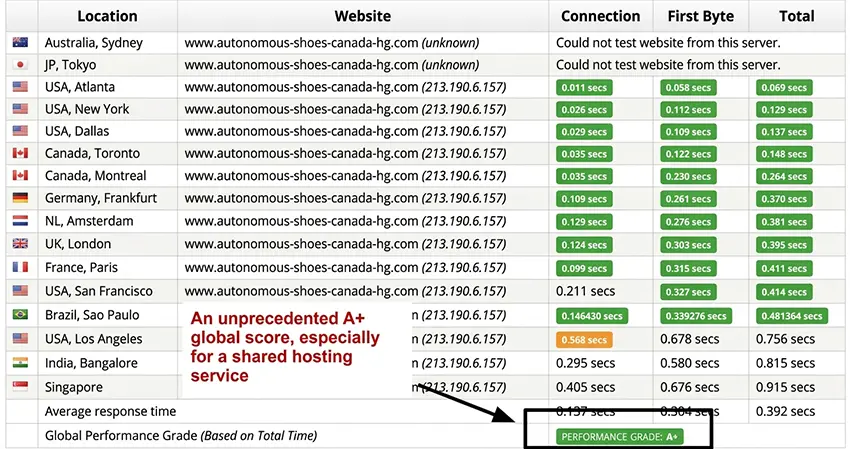Select the 0.414 secs total badge for San Francisco
Screen dimensions: 850x449
(784, 292)
